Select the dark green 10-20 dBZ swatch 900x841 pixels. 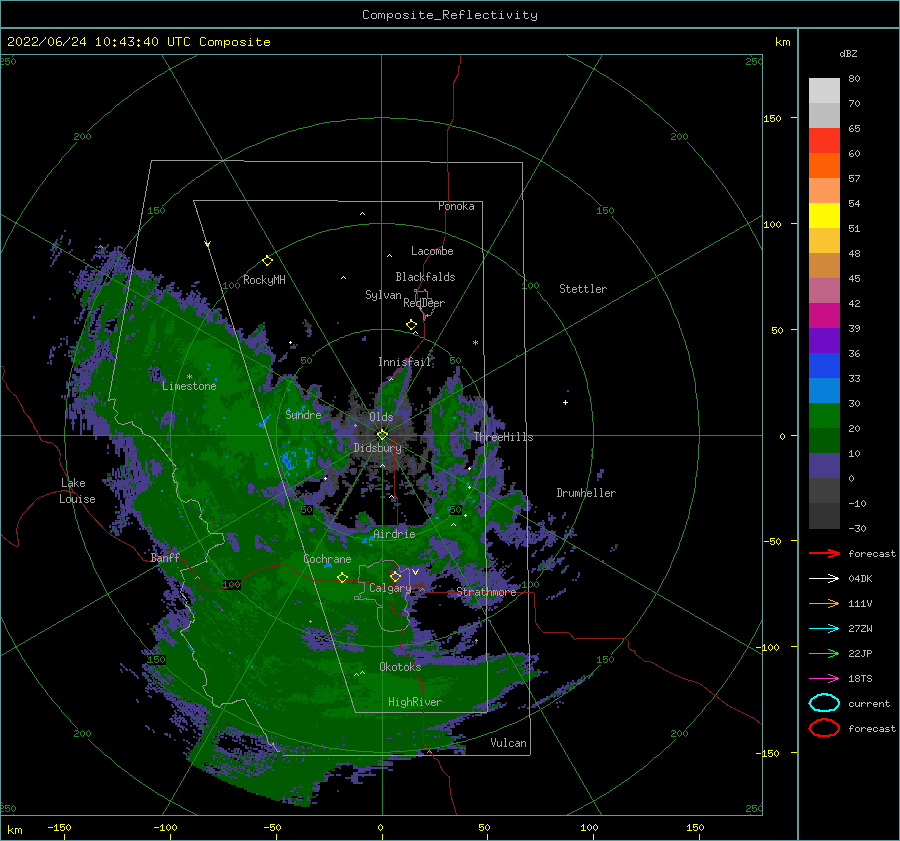824,441
